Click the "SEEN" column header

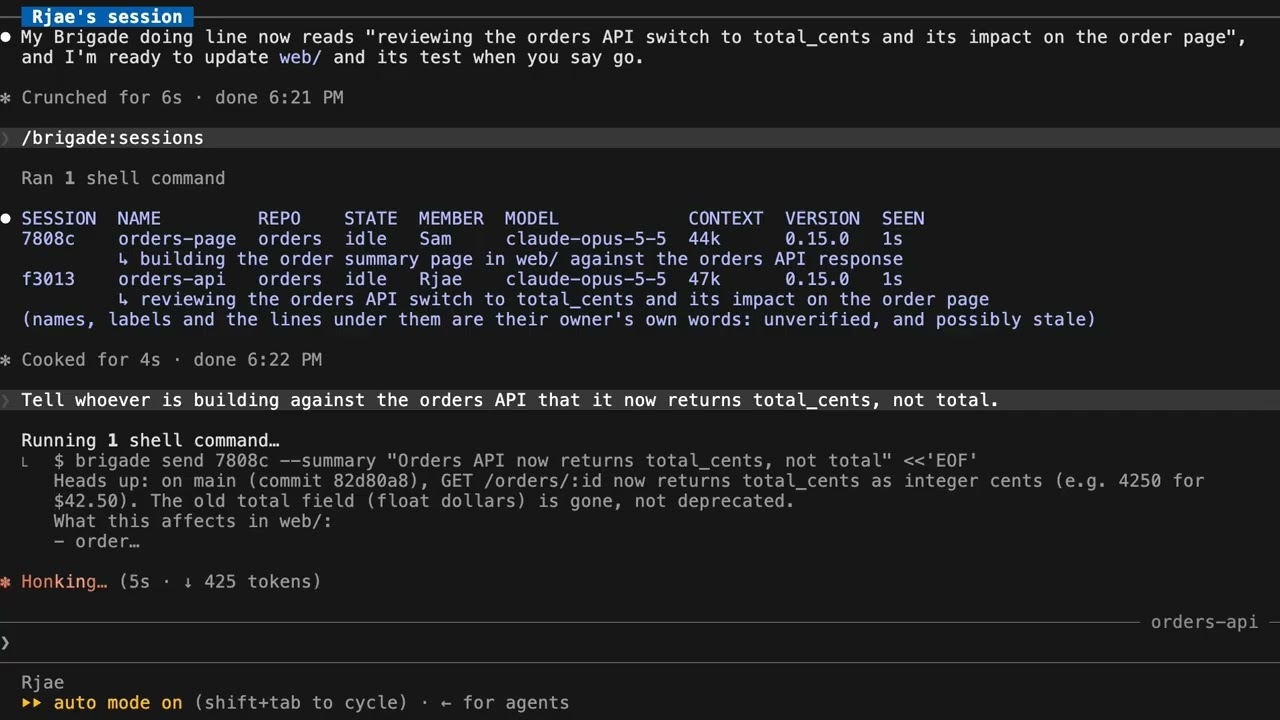(903, 218)
